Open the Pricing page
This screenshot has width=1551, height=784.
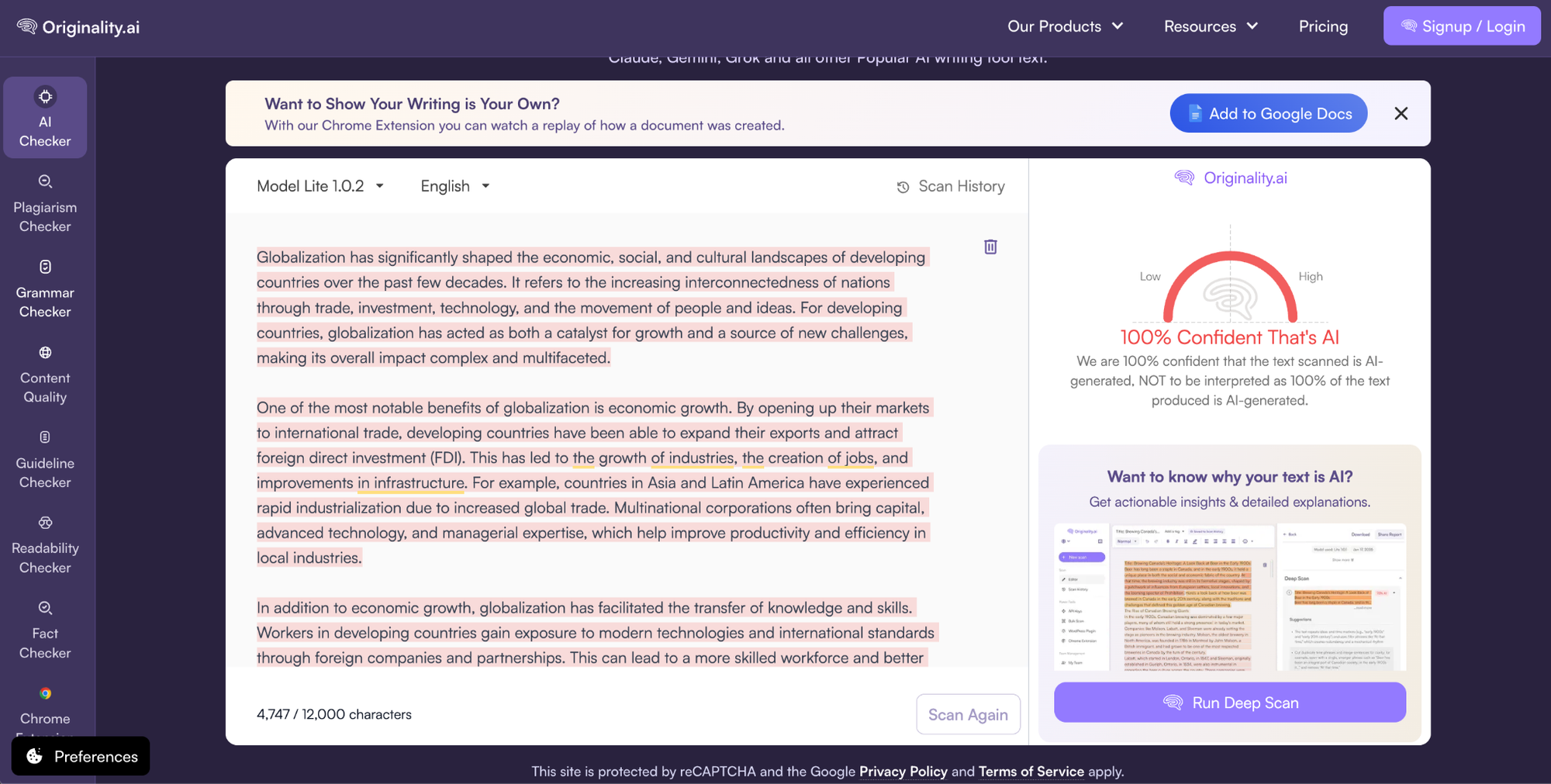[1323, 26]
